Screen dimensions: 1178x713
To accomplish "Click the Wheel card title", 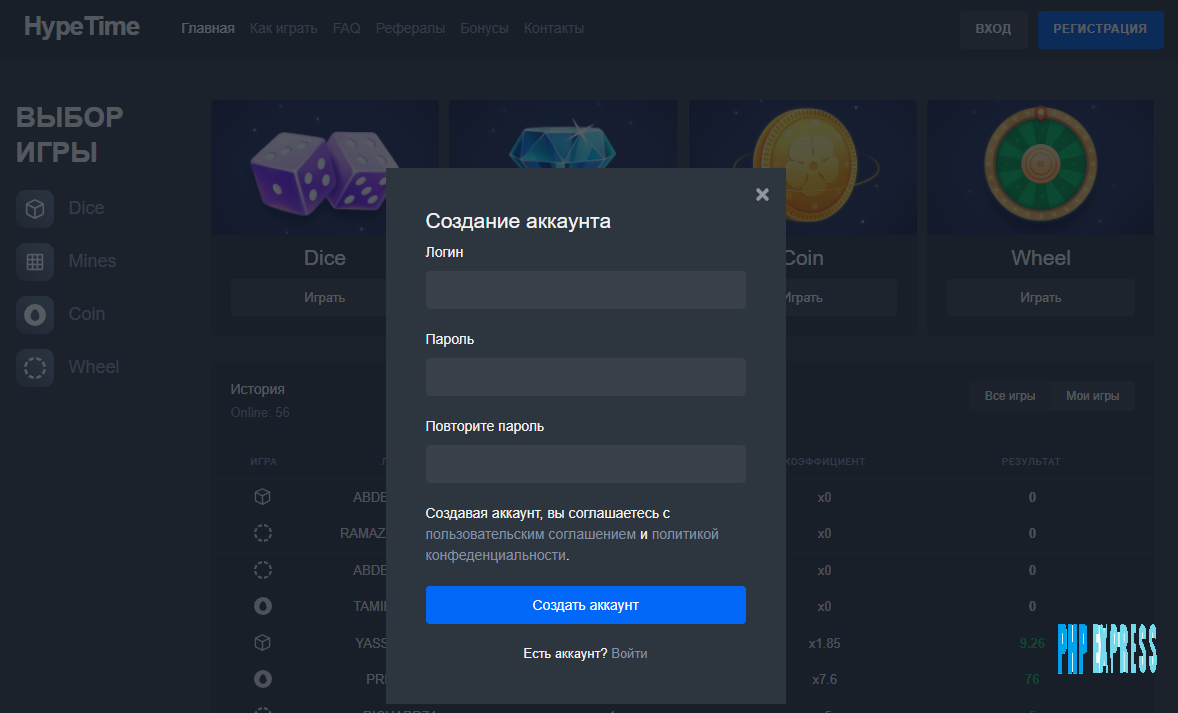I will coord(1041,258).
